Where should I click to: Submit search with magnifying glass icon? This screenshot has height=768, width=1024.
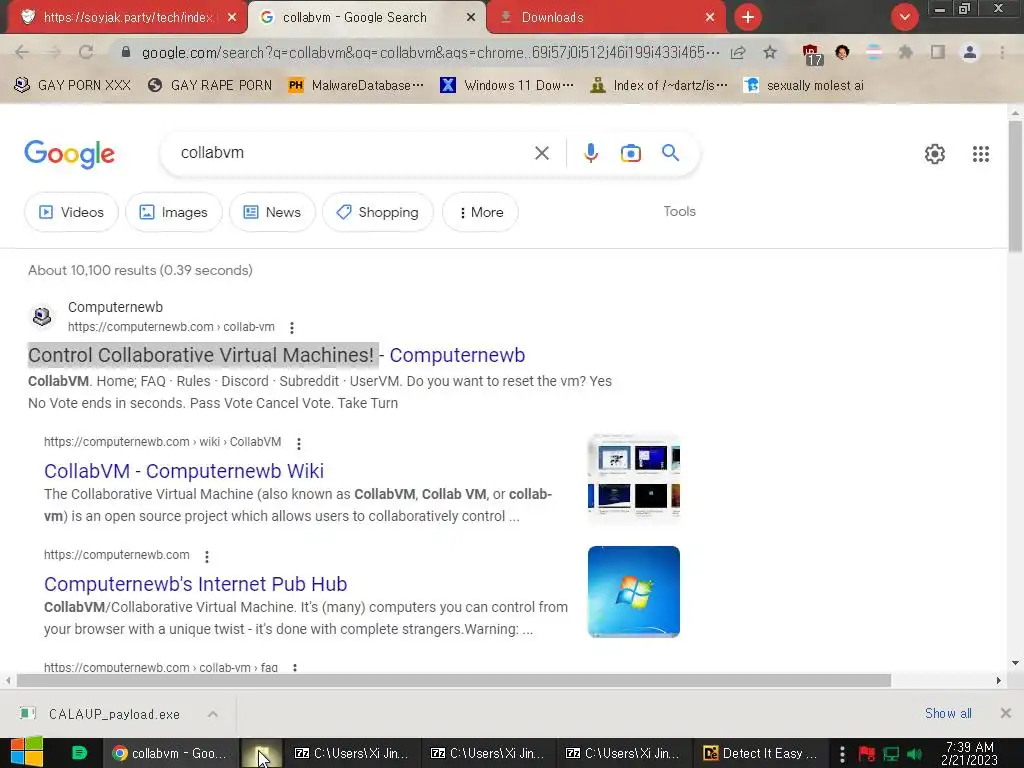coord(671,153)
